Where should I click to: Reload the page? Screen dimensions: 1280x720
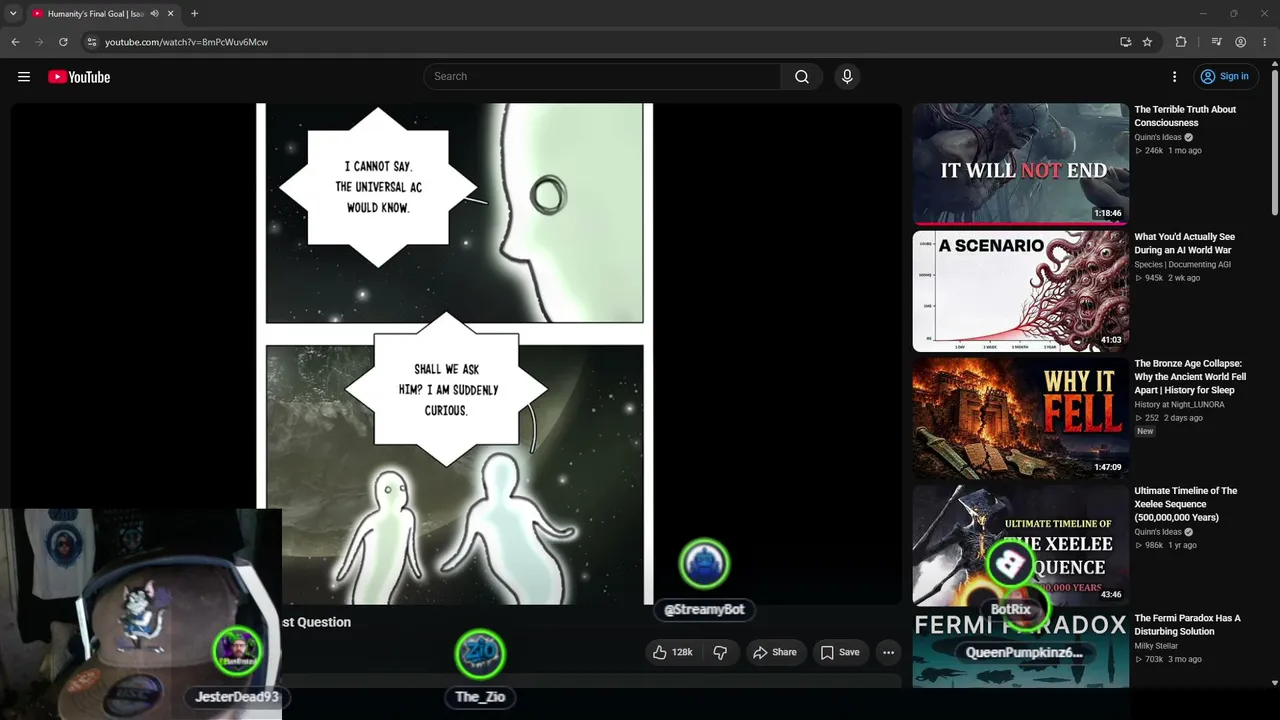tap(63, 42)
